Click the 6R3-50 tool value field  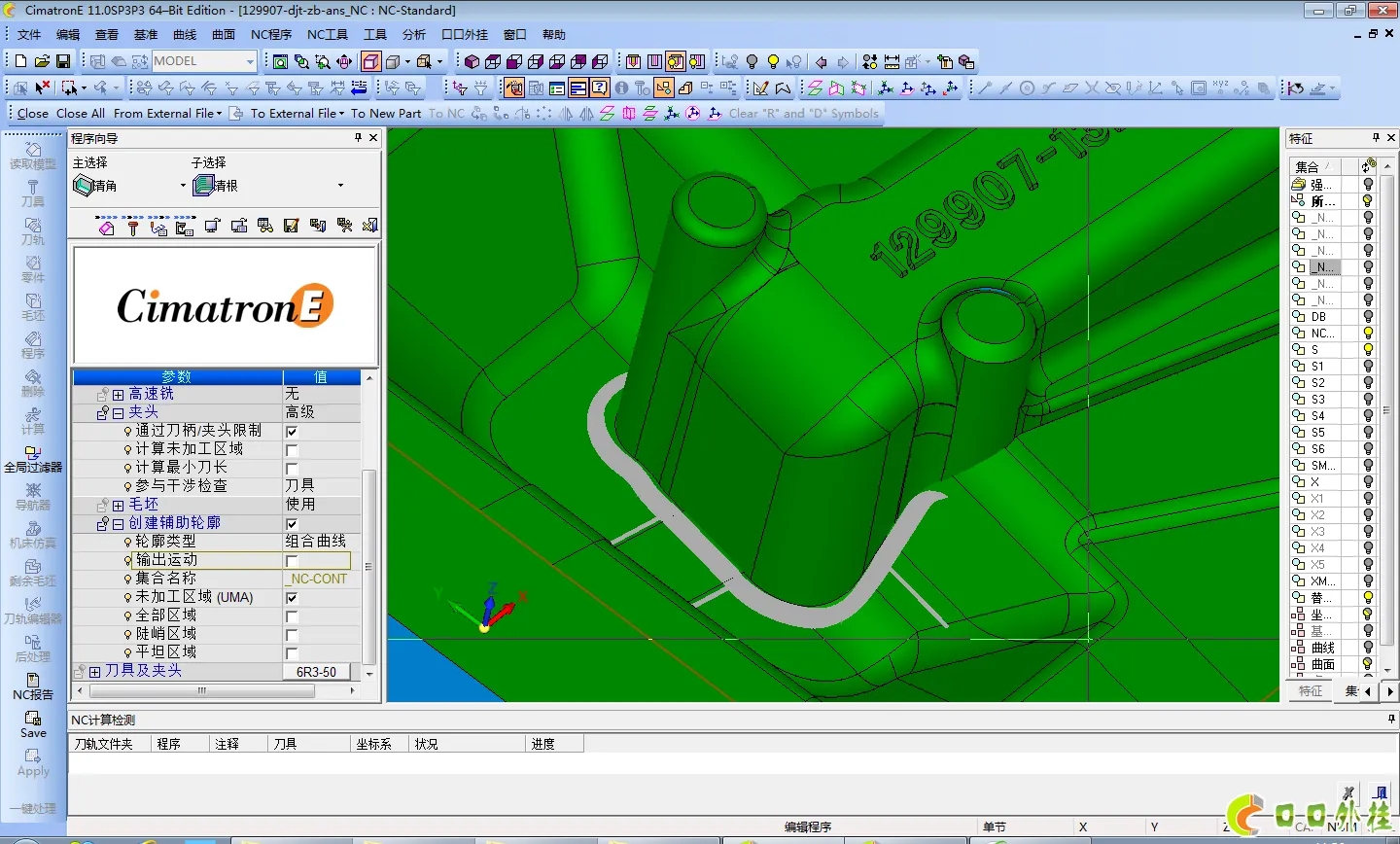(316, 672)
